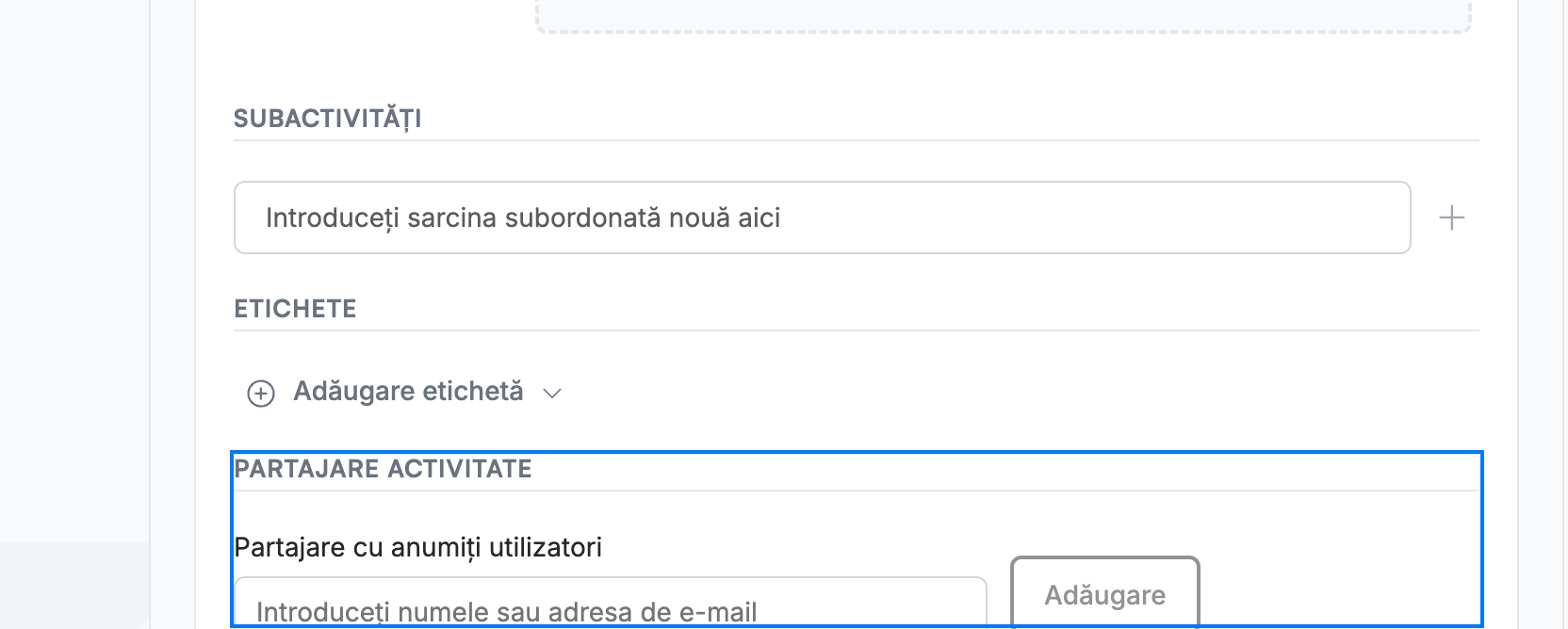Click the Partajare cu anumiți utilizatori label
The height and width of the screenshot is (629, 1568).
coord(417,547)
